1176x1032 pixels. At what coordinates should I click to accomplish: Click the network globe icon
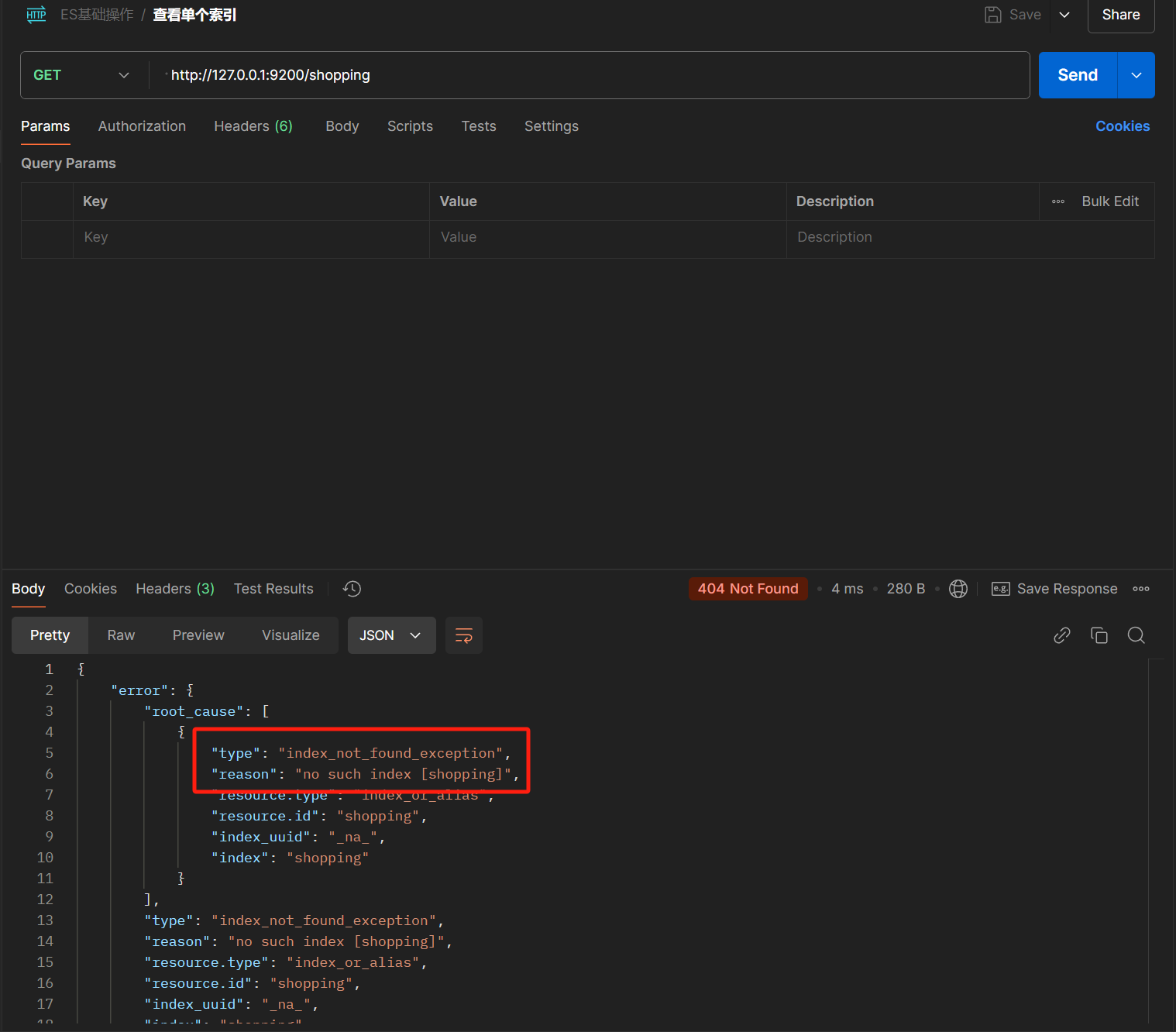click(x=958, y=589)
